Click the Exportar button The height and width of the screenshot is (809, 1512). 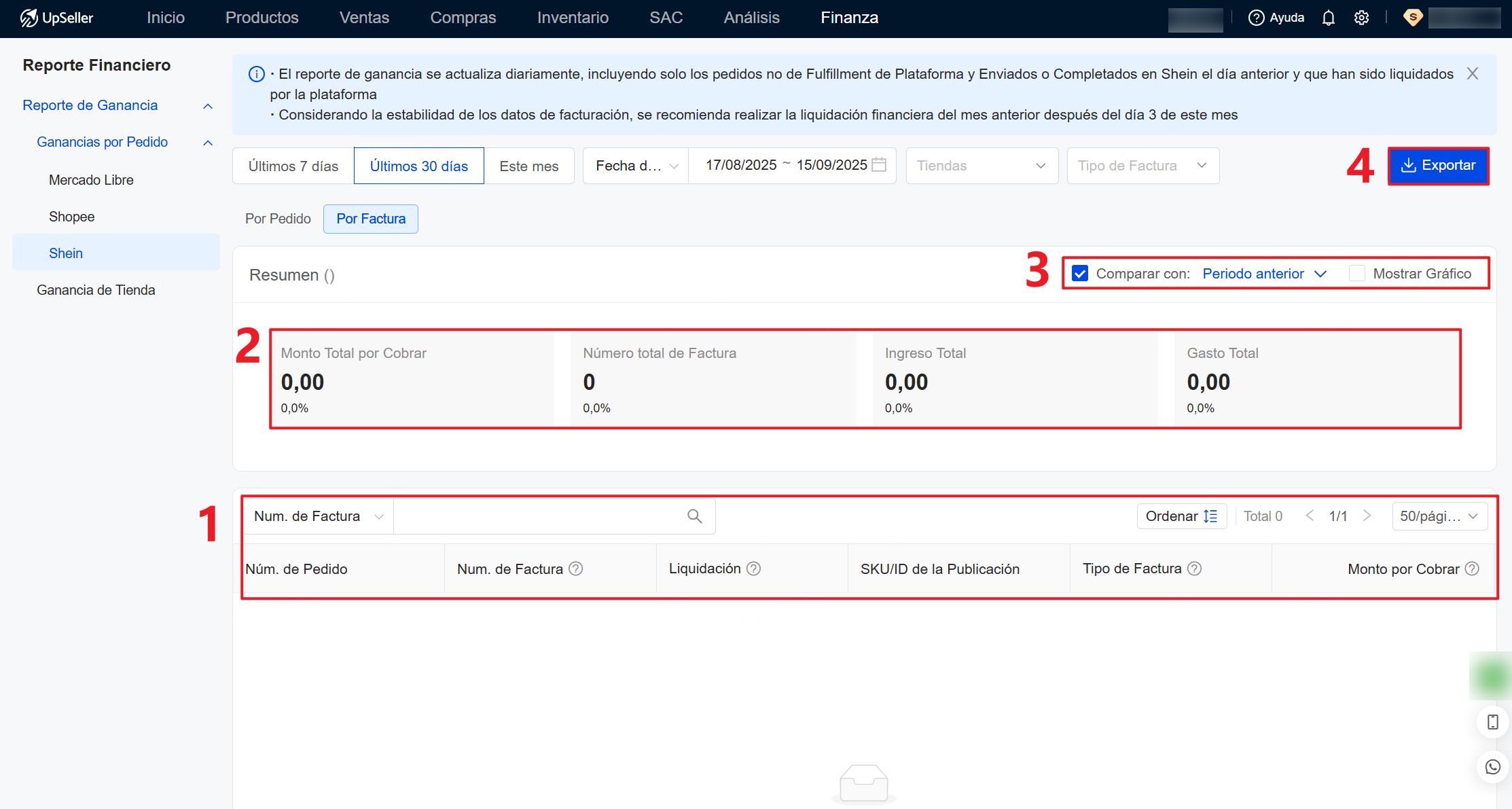pos(1438,166)
